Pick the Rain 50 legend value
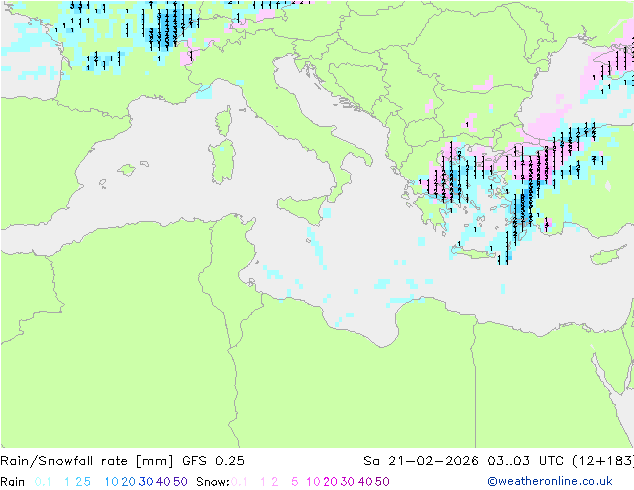The image size is (634, 490). click(180, 482)
